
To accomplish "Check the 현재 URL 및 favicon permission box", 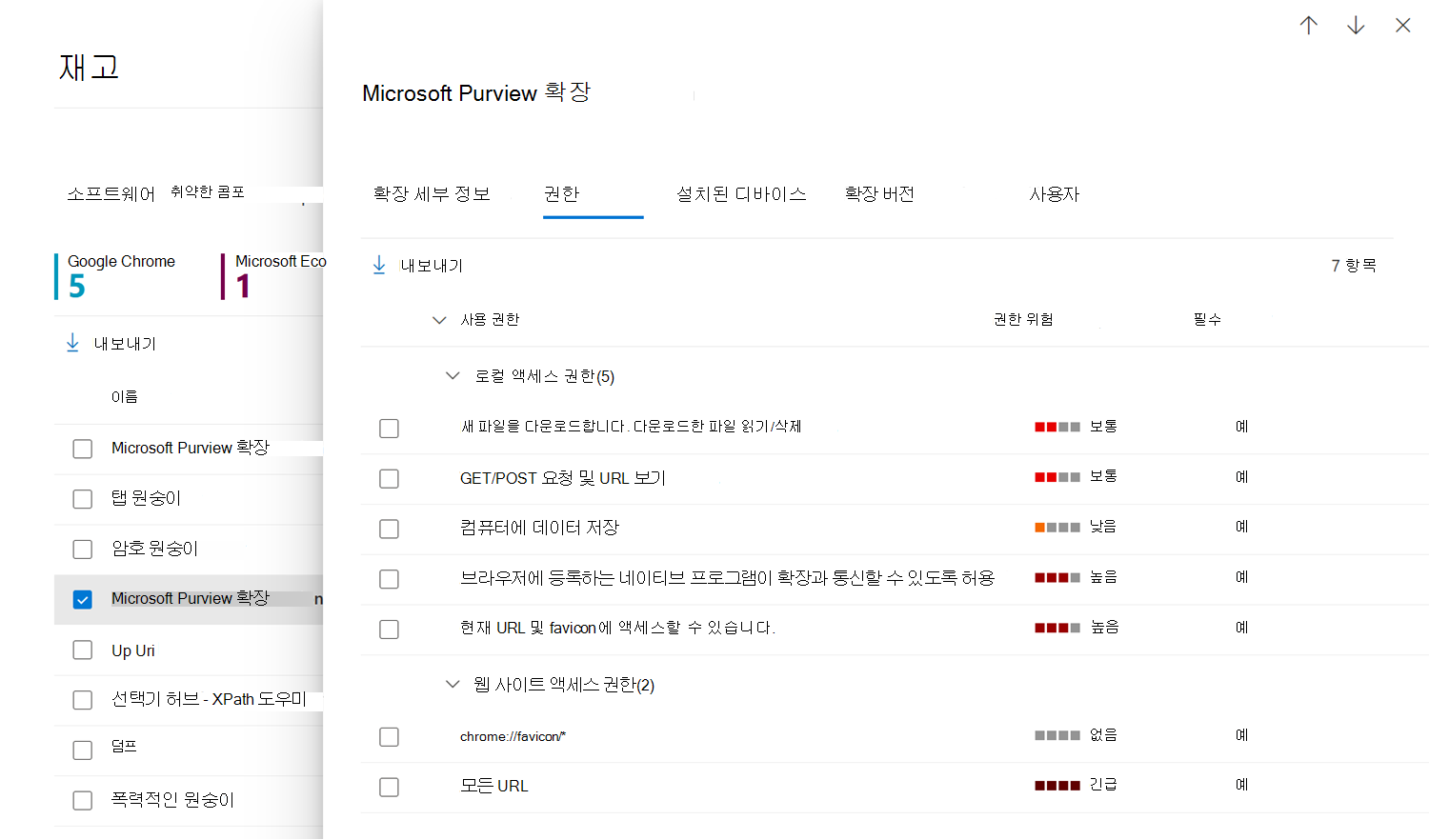I will click(x=389, y=630).
